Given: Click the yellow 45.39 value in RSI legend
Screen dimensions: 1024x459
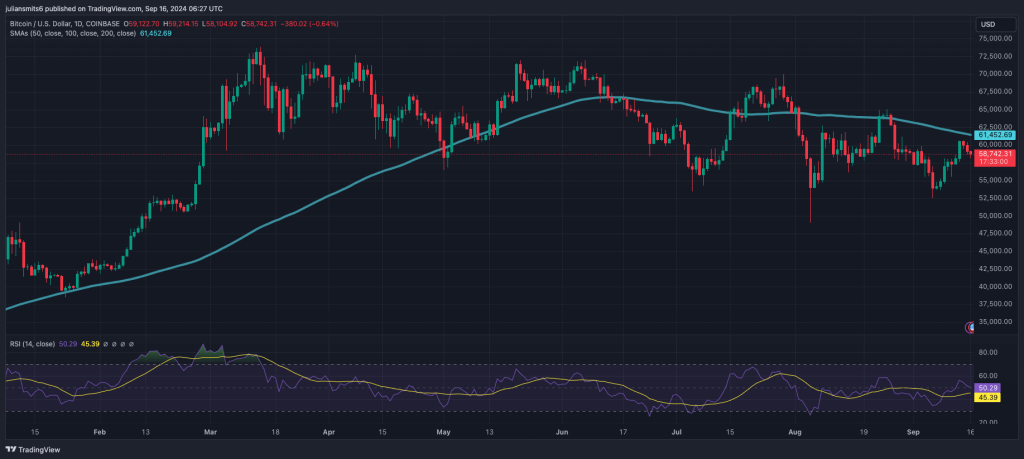Looking at the screenshot, I should (x=89, y=343).
